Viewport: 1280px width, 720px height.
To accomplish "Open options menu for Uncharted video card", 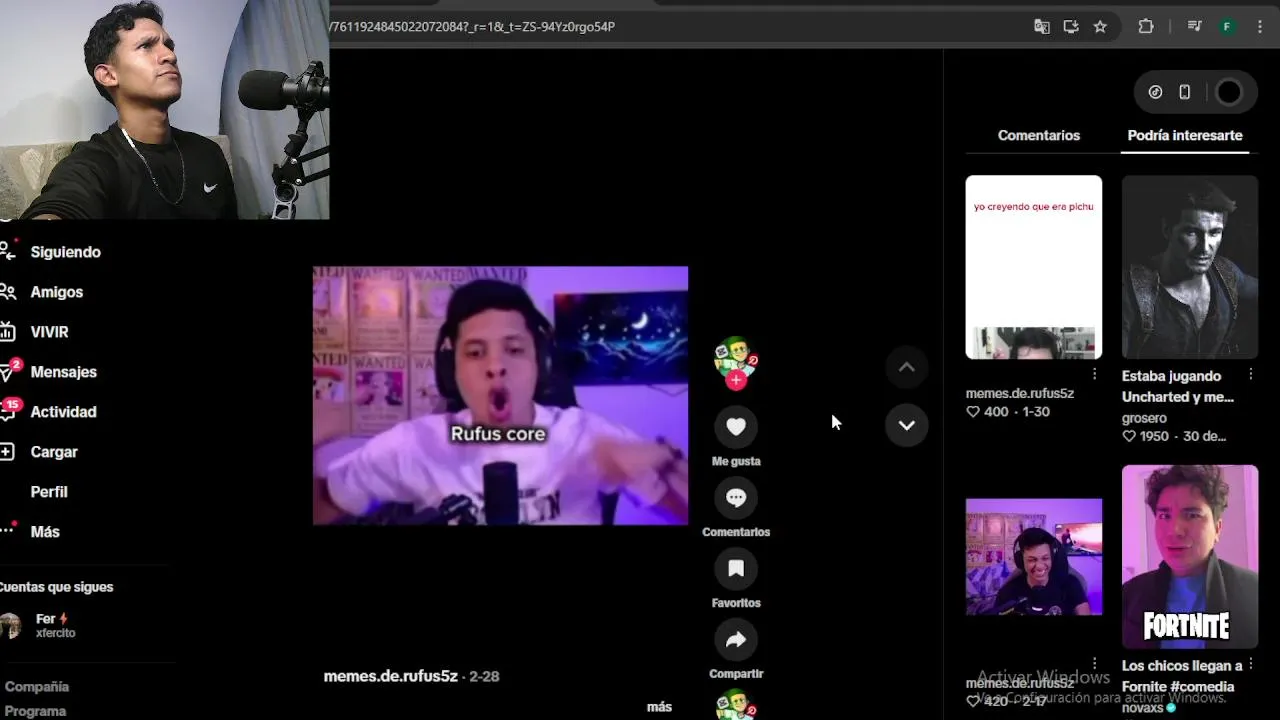I will (1251, 374).
